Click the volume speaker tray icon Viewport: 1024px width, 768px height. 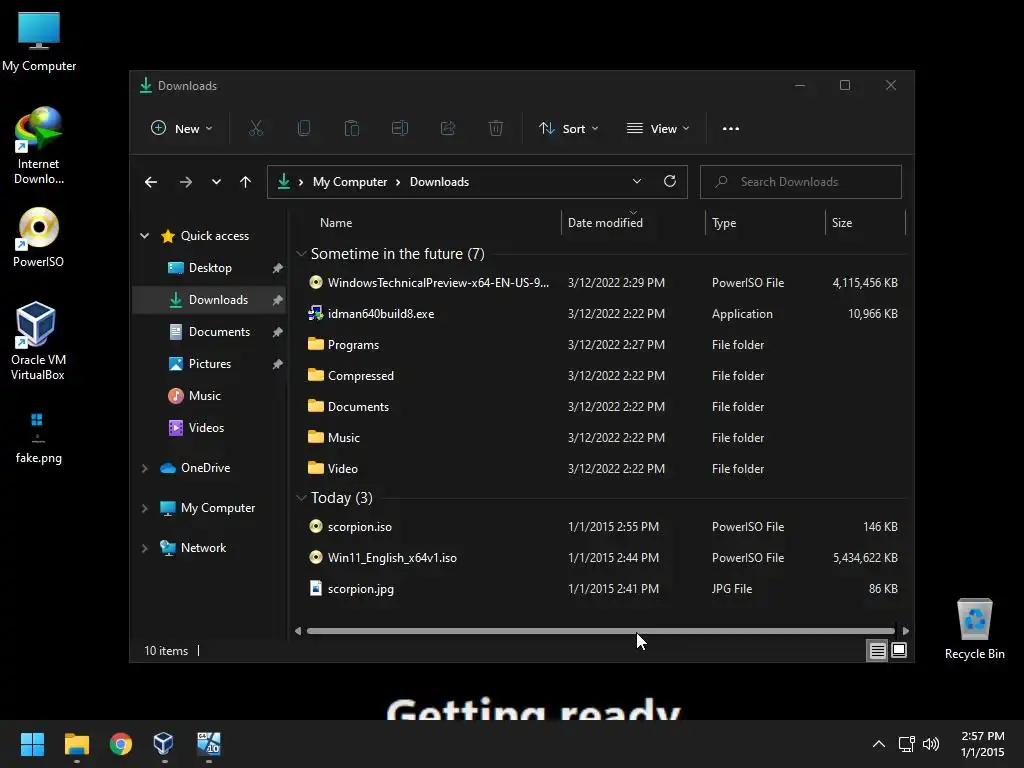931,744
